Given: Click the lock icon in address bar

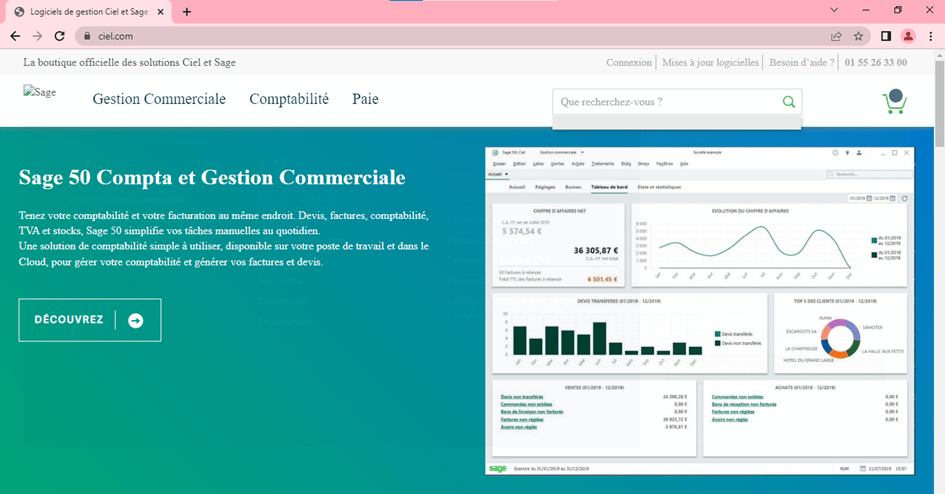Looking at the screenshot, I should click(x=87, y=36).
